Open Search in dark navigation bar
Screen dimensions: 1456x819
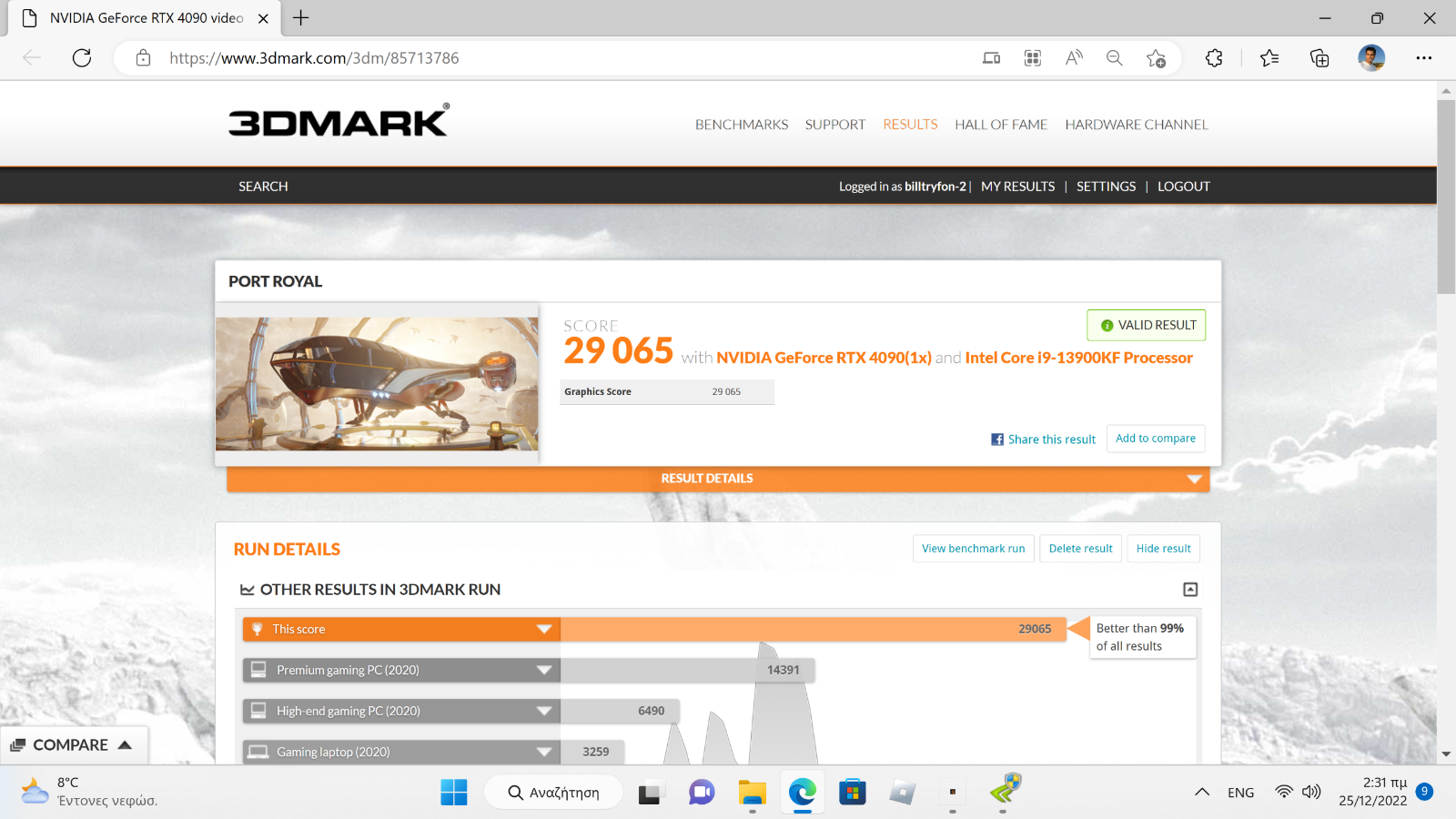263,187
